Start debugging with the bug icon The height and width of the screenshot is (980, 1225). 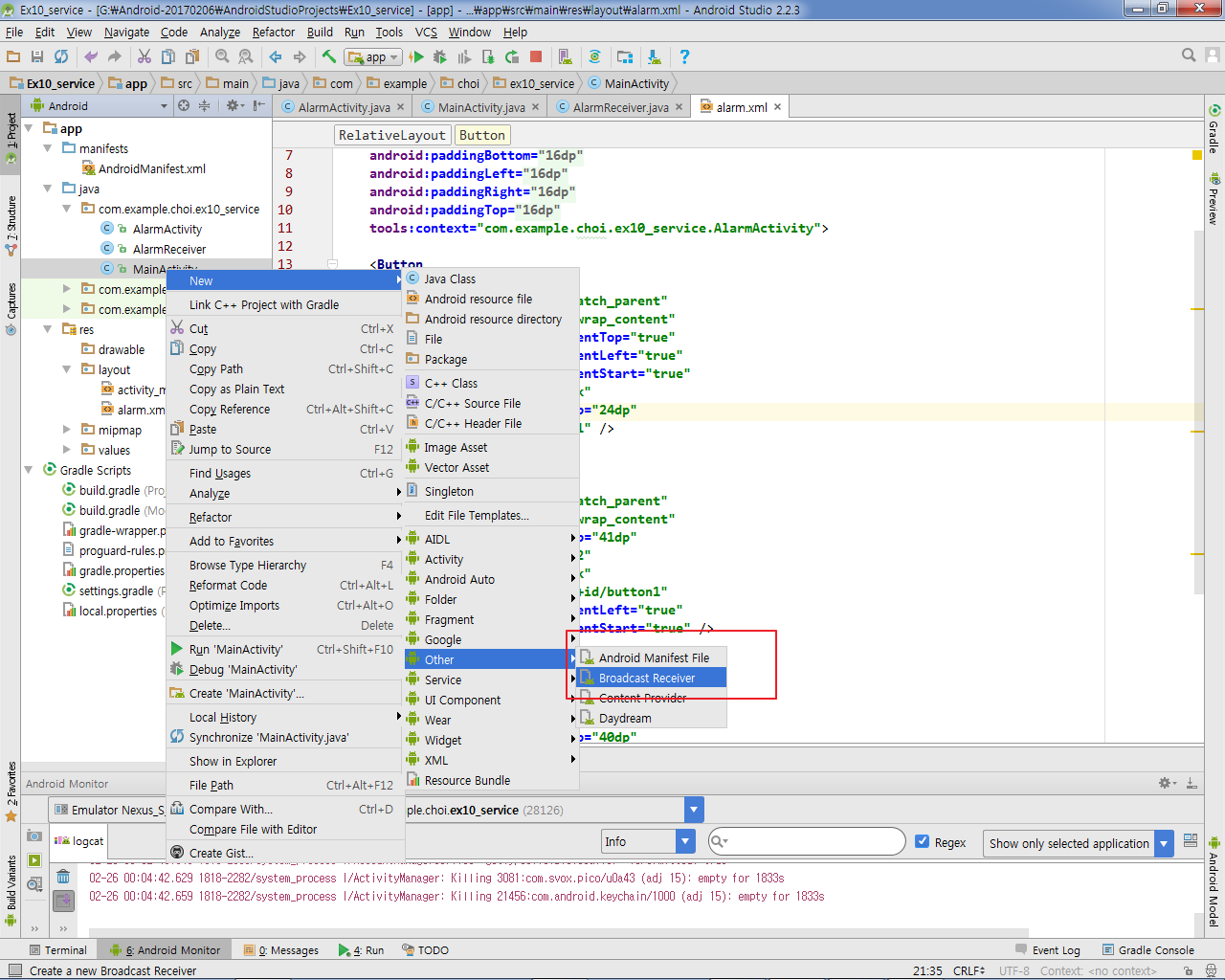pos(440,57)
